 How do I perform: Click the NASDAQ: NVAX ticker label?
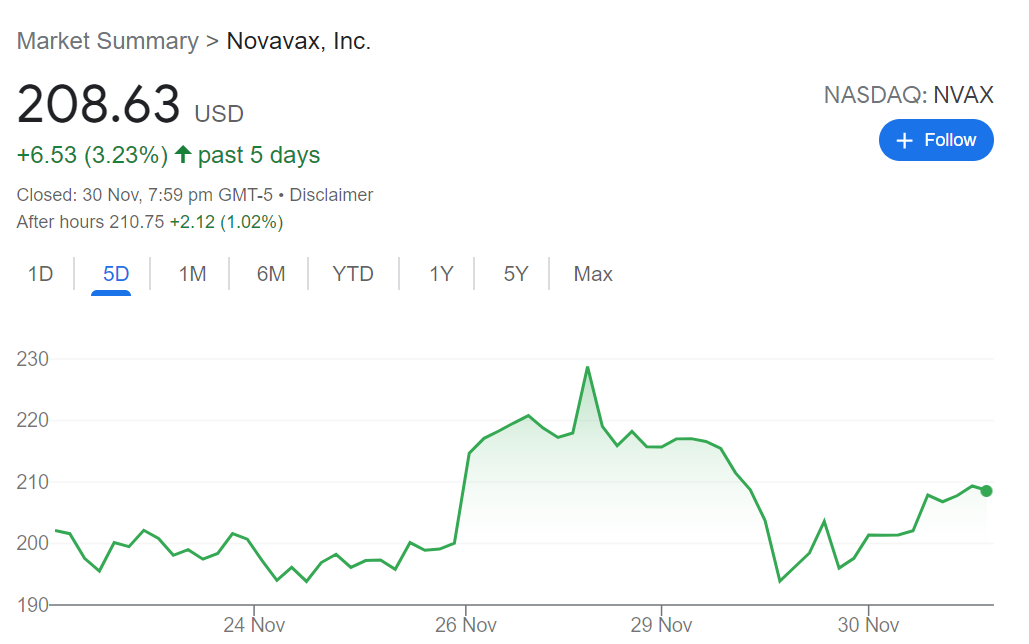(x=908, y=95)
